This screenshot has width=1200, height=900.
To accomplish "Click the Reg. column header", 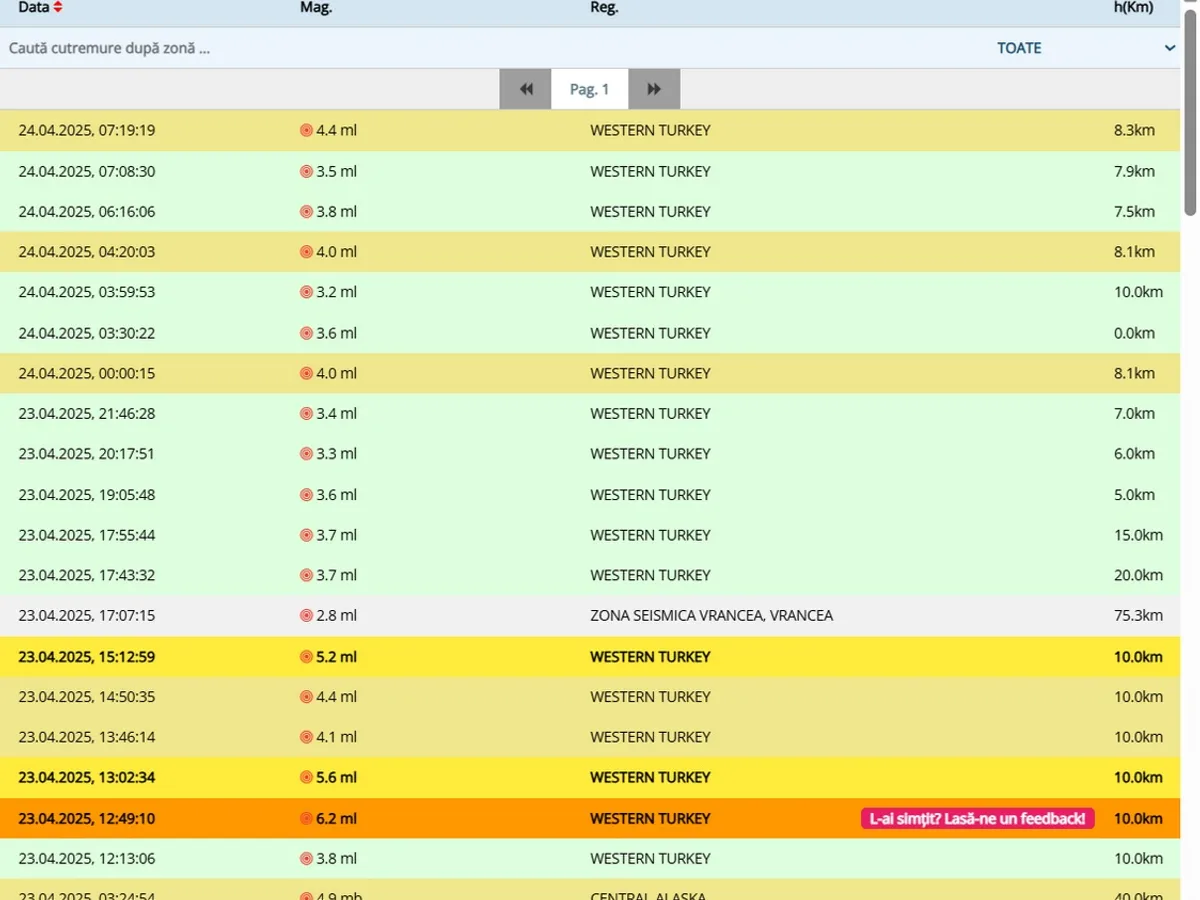I will click(x=604, y=8).
